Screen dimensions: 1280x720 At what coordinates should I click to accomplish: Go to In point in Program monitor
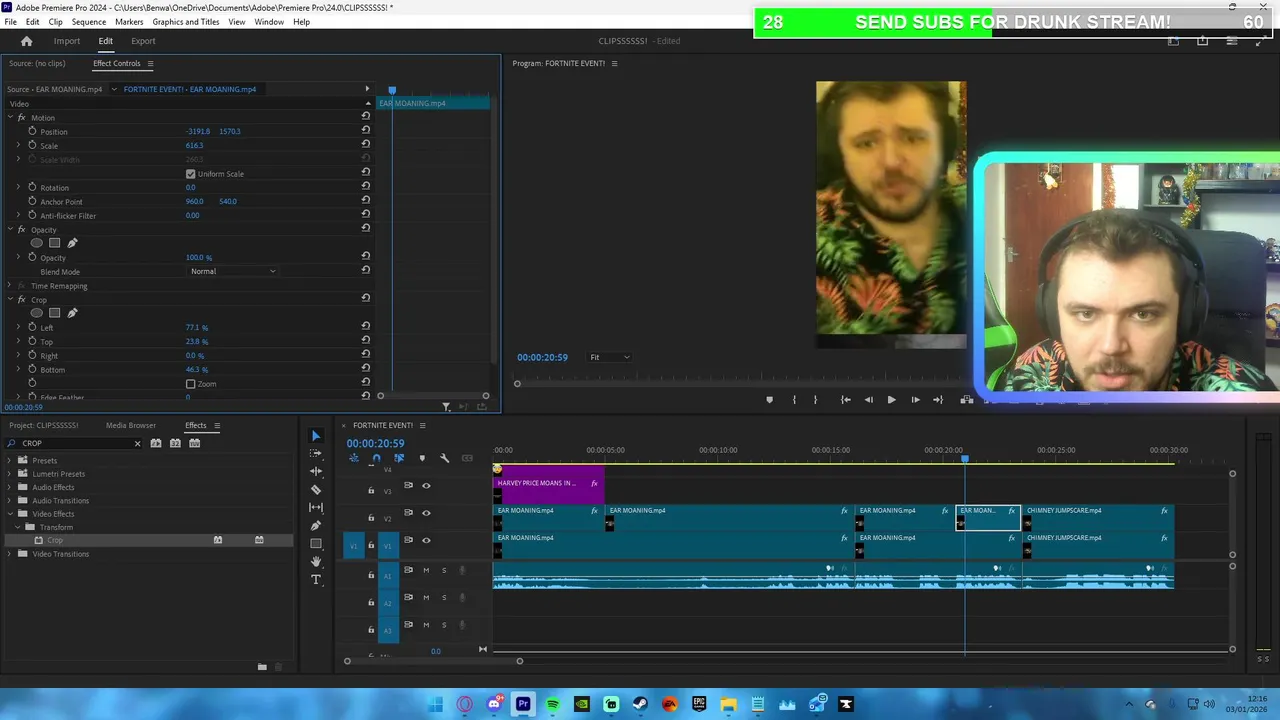[x=845, y=400]
